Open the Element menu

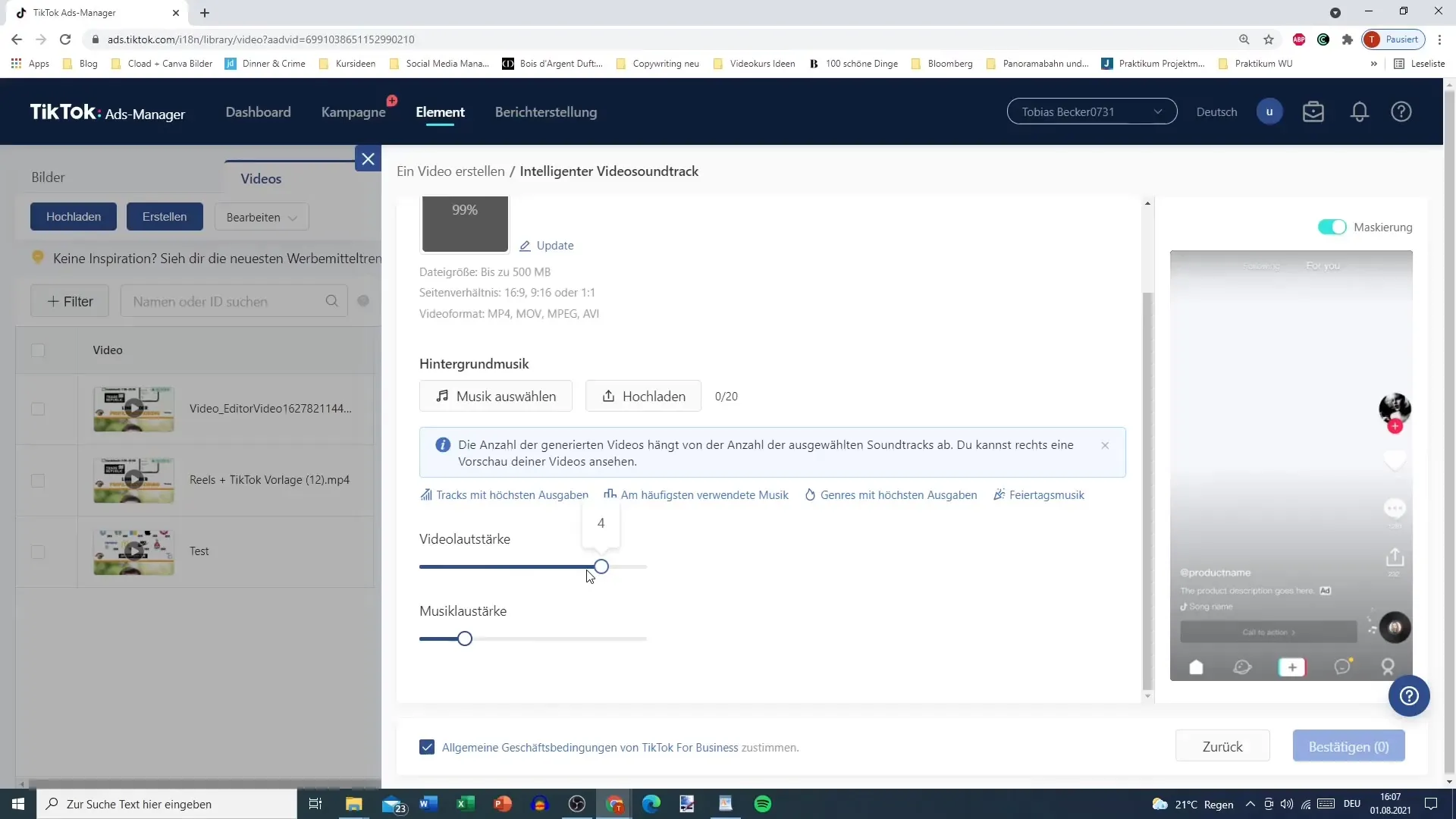click(x=440, y=112)
